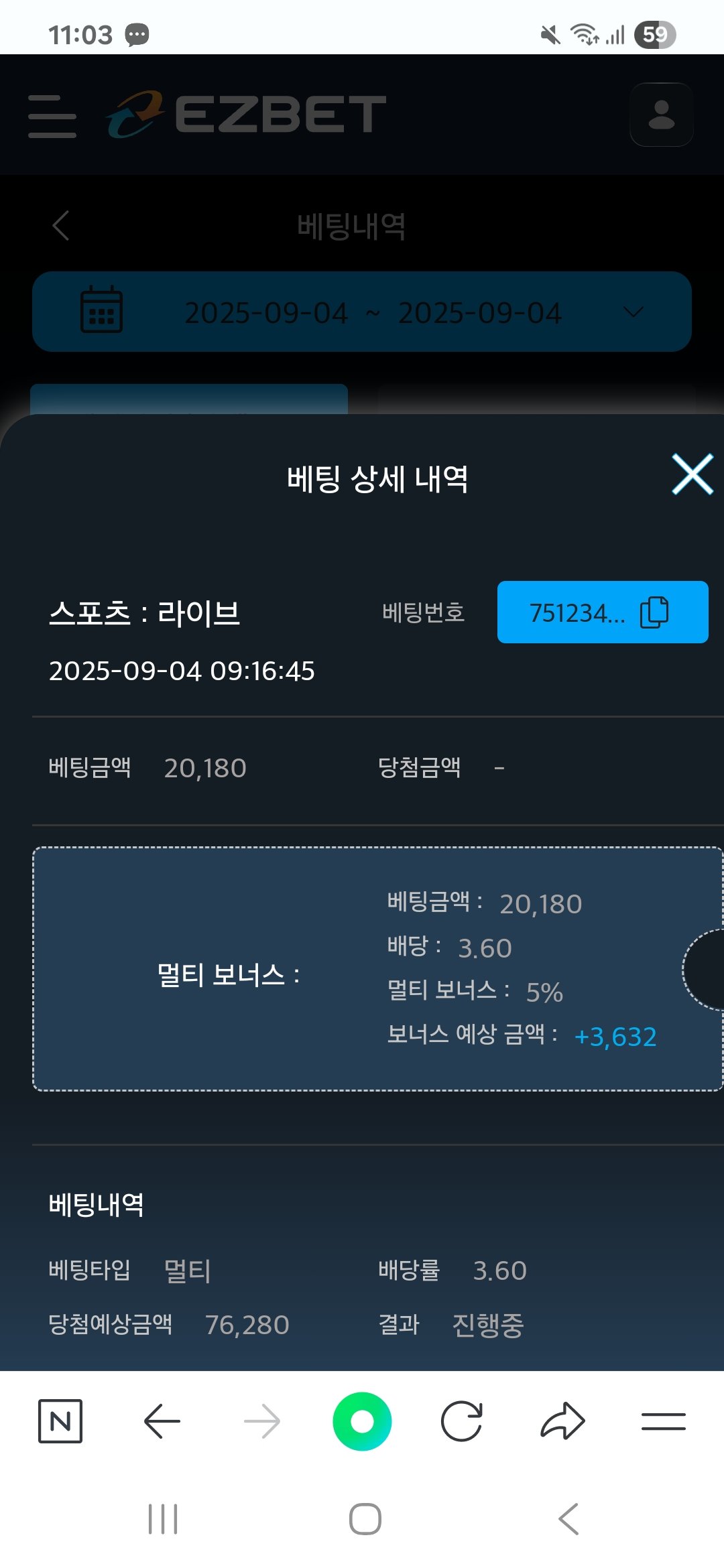724x1568 pixels.
Task: Close the bet details popup
Action: pyautogui.click(x=692, y=474)
